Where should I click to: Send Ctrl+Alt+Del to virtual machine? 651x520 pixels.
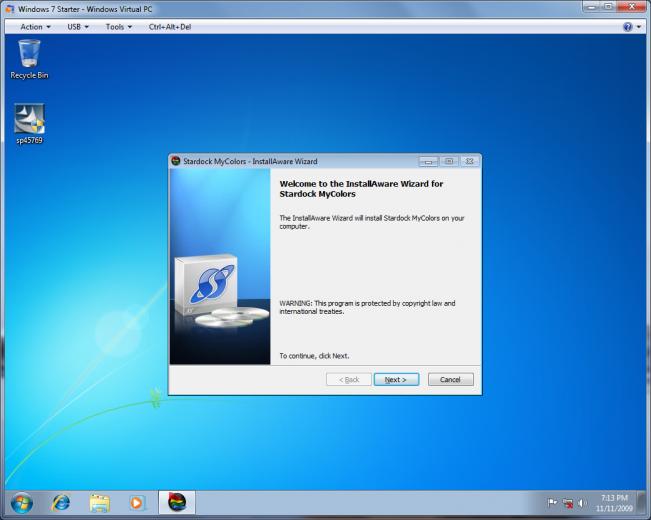[170, 27]
